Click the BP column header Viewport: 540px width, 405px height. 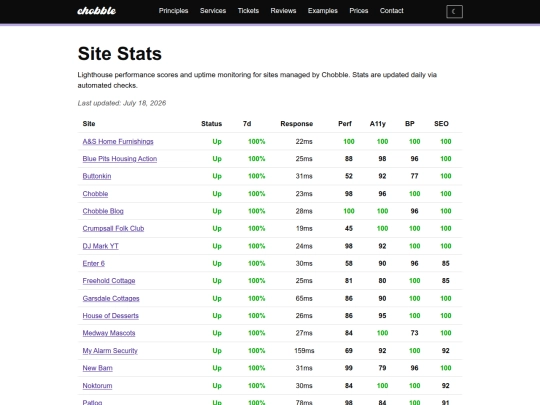point(409,124)
